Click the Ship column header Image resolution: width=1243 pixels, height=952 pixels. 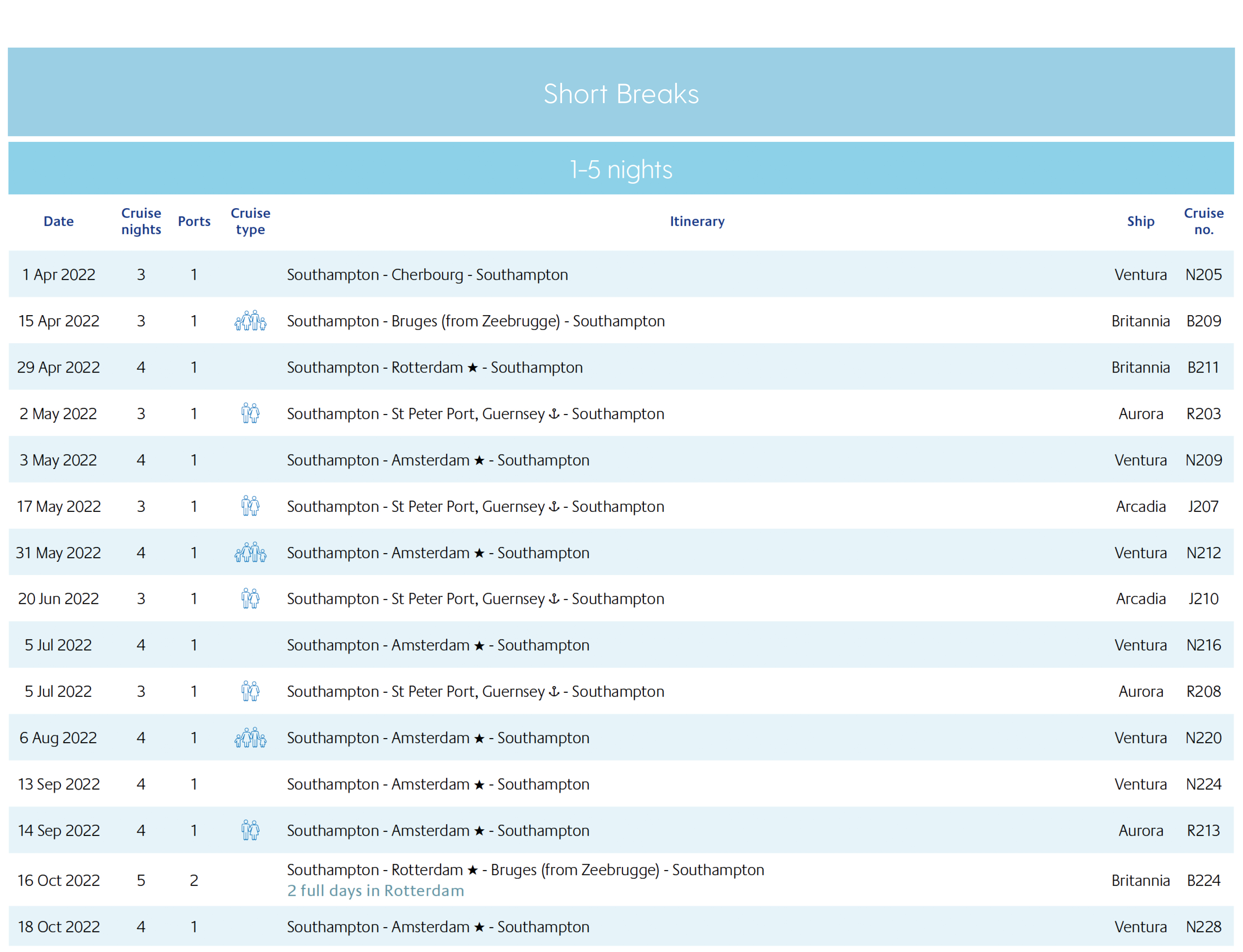(1141, 221)
